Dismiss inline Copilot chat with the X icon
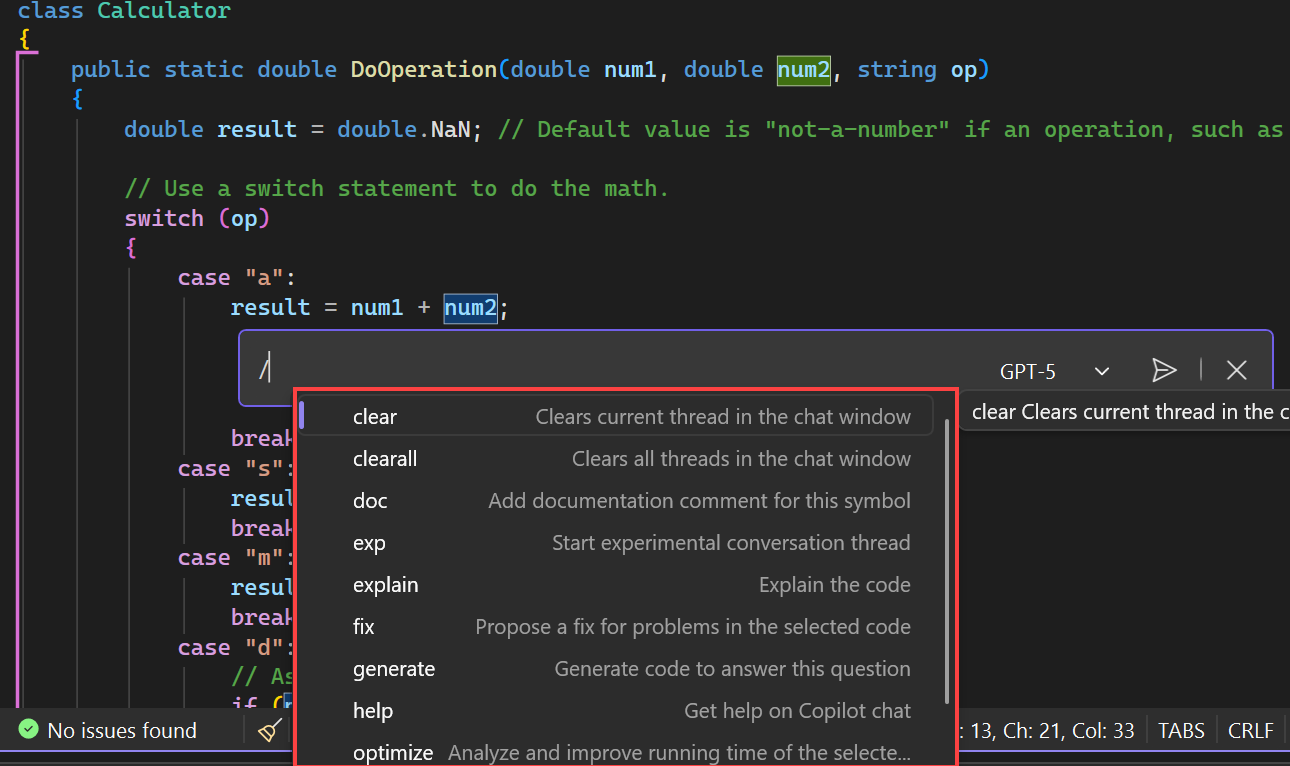Viewport: 1290px width, 766px height. 1236,370
